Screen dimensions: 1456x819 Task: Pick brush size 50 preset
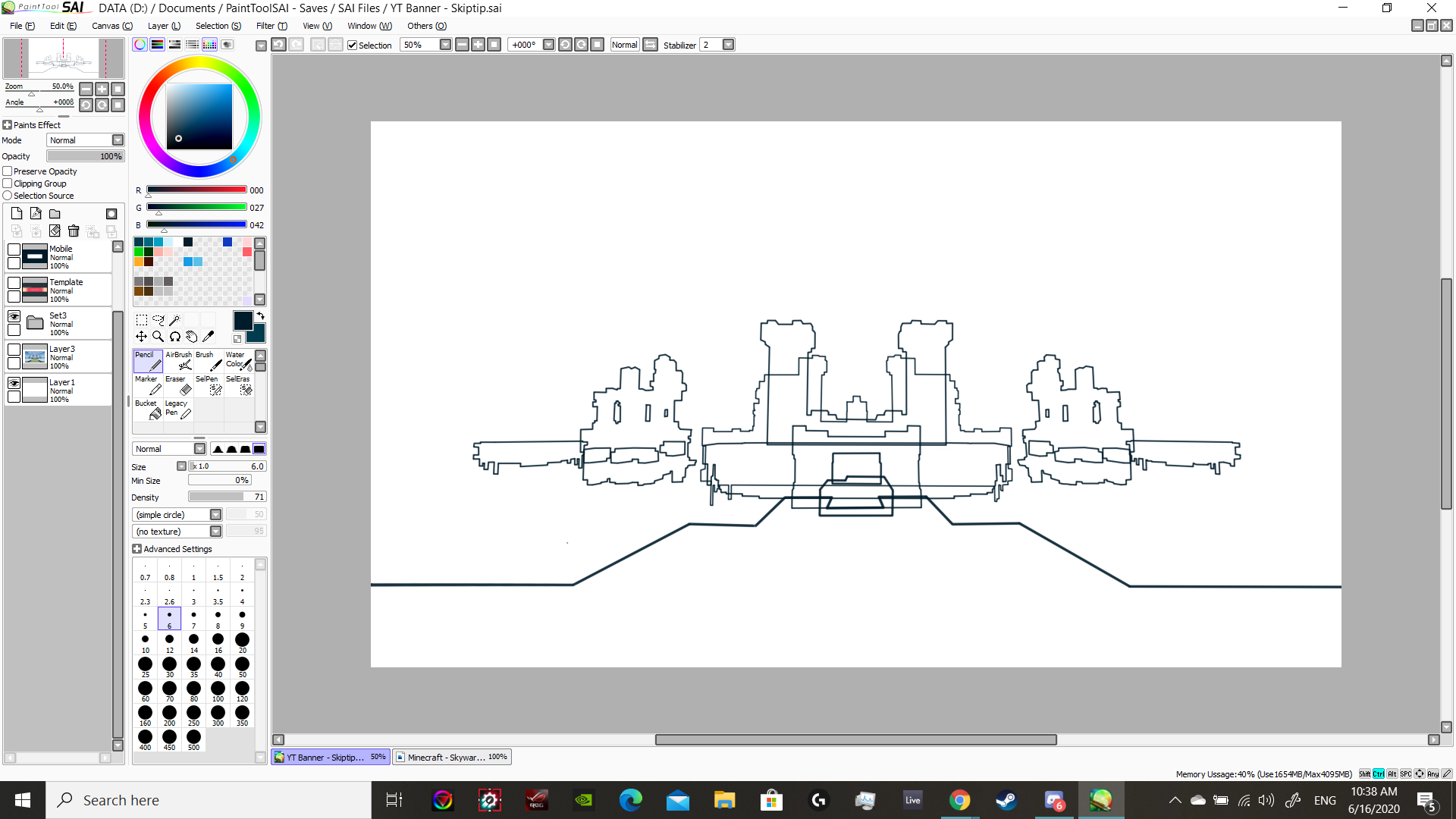(242, 667)
